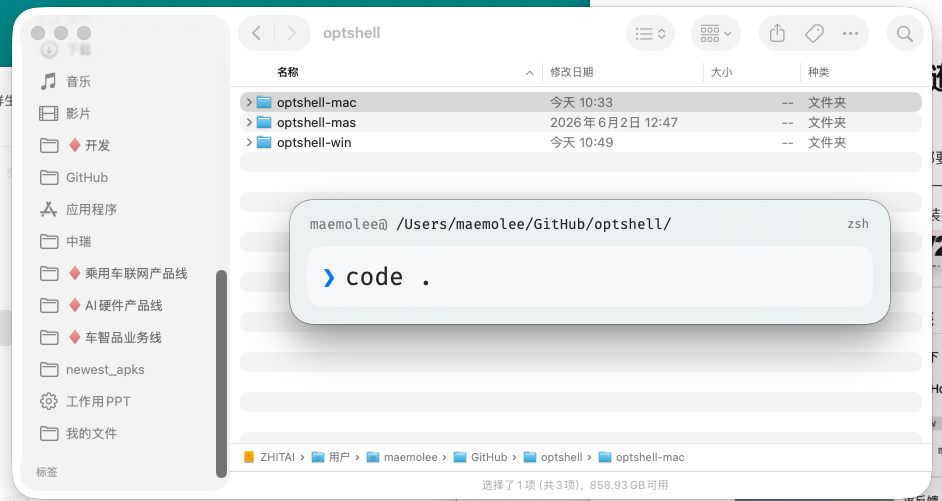Viewport: 942px width, 501px height.
Task: Click 用户 in the path bar
Action: (331, 458)
